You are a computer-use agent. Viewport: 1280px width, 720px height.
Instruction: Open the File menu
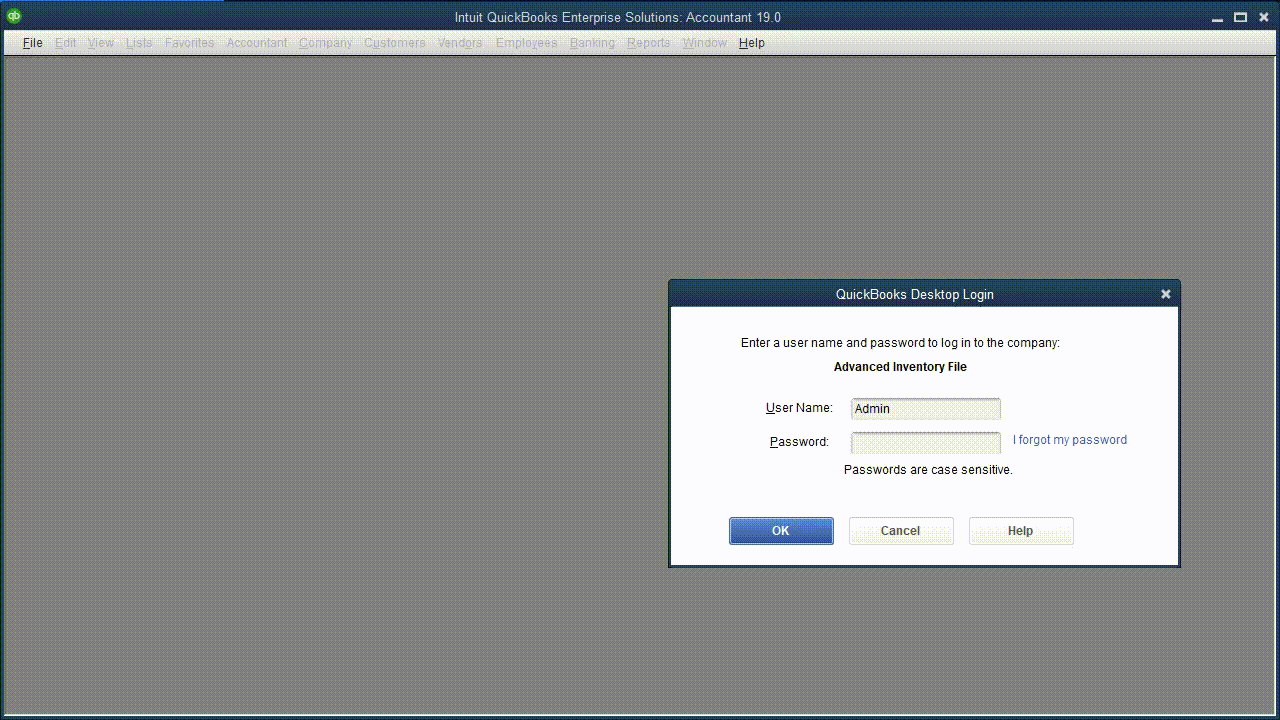pos(32,43)
